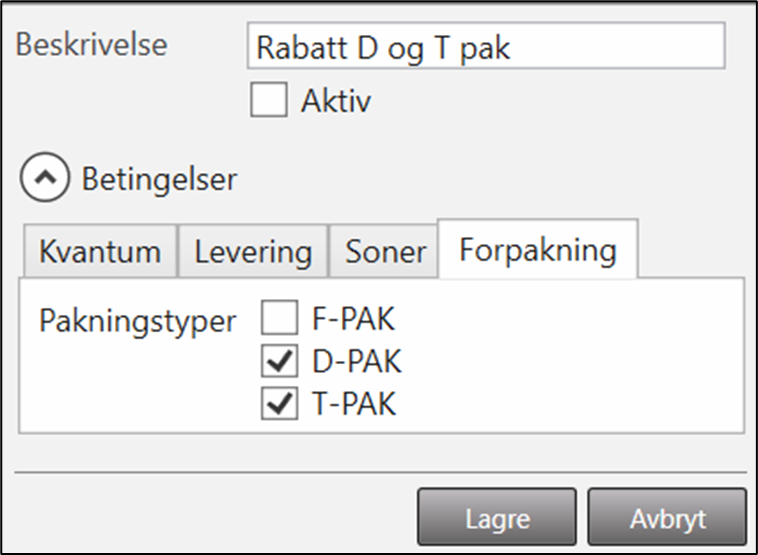Screen dimensions: 758x555
Task: Enable the Aktiv checkbox
Action: (x=268, y=101)
